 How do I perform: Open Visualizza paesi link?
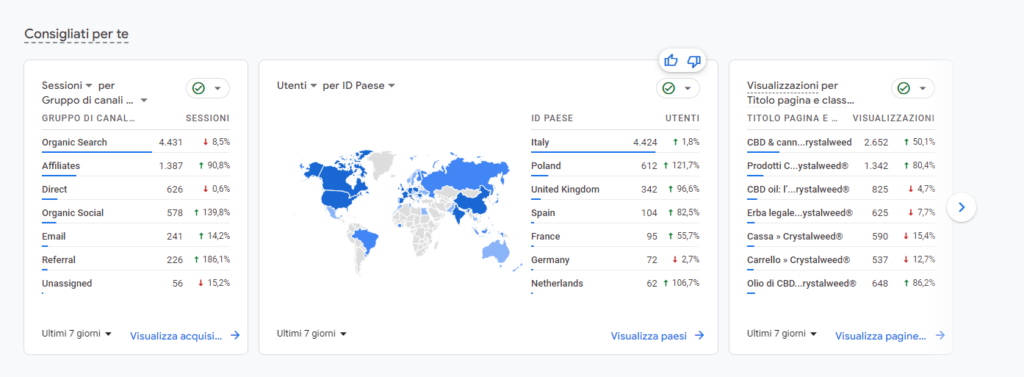pyautogui.click(x=658, y=336)
